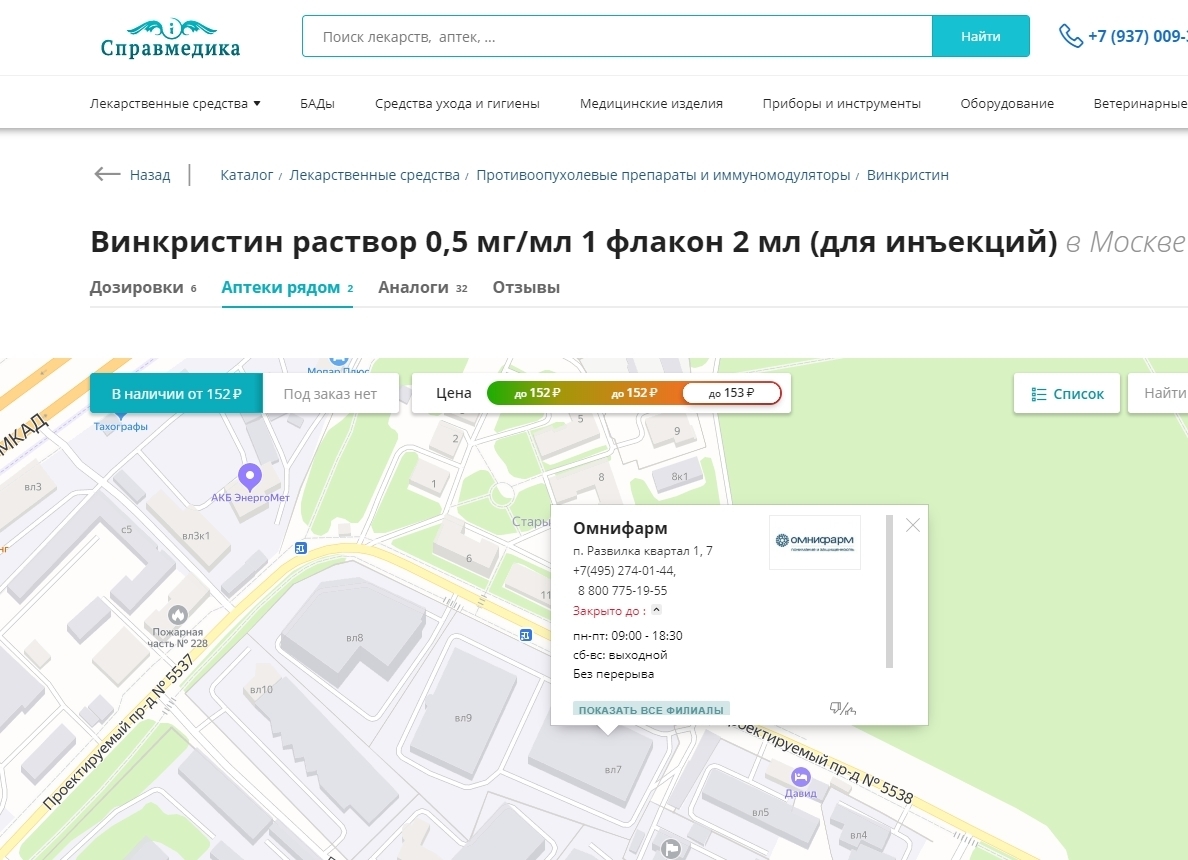Screen dimensions: 1188x860
Task: Close the Омнифарм pharmacy popup
Action: point(912,525)
